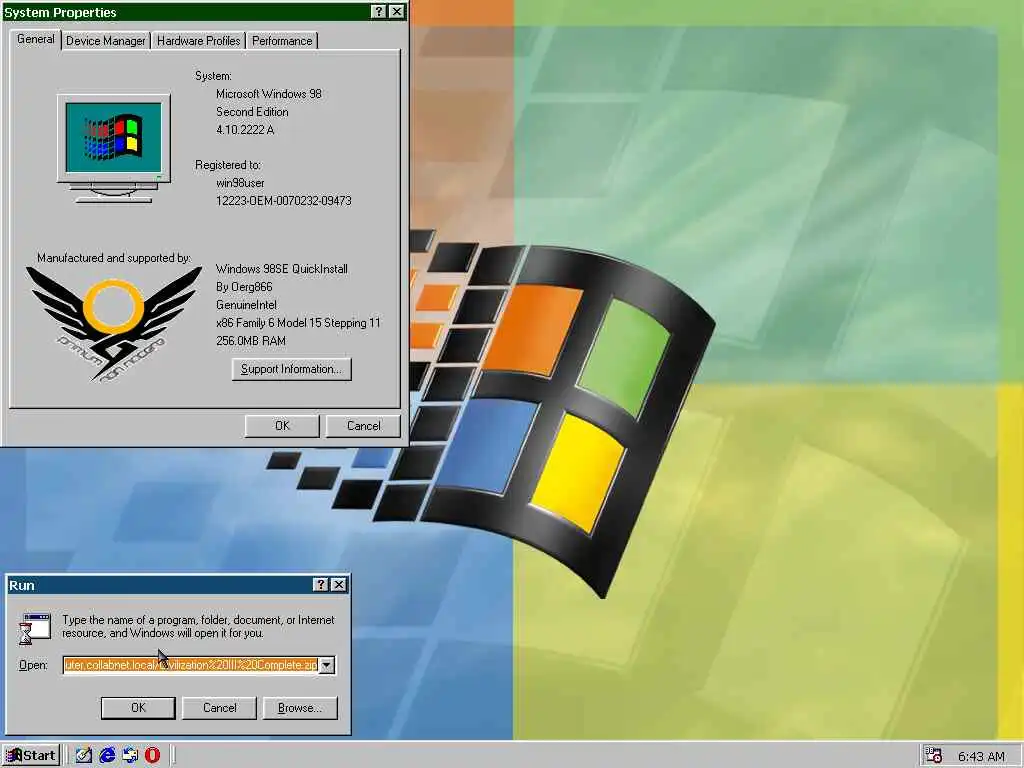The width and height of the screenshot is (1024, 768).
Task: Click the Windows monitor graphic in System Properties
Action: click(x=114, y=148)
